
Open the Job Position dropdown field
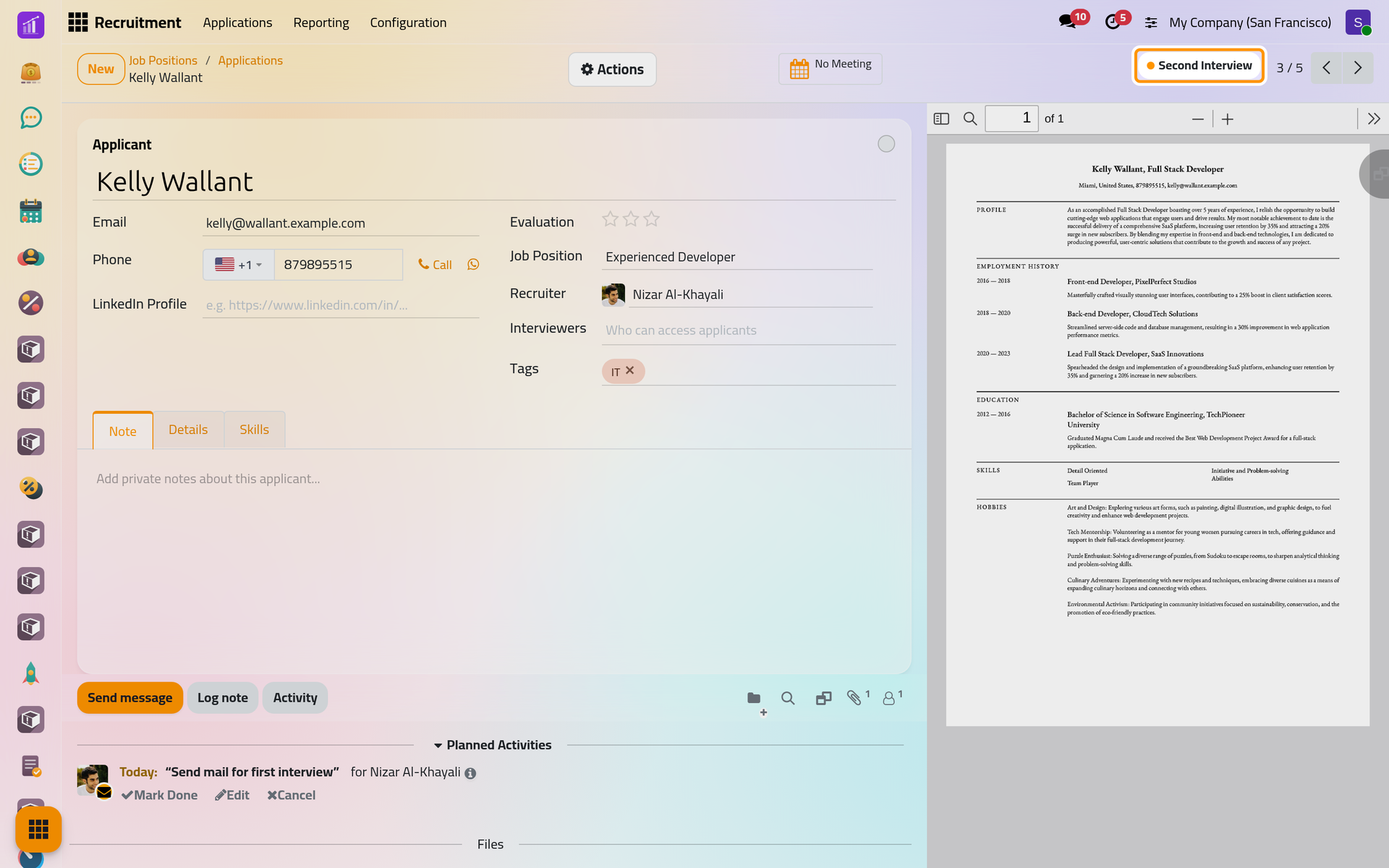pyautogui.click(x=736, y=257)
